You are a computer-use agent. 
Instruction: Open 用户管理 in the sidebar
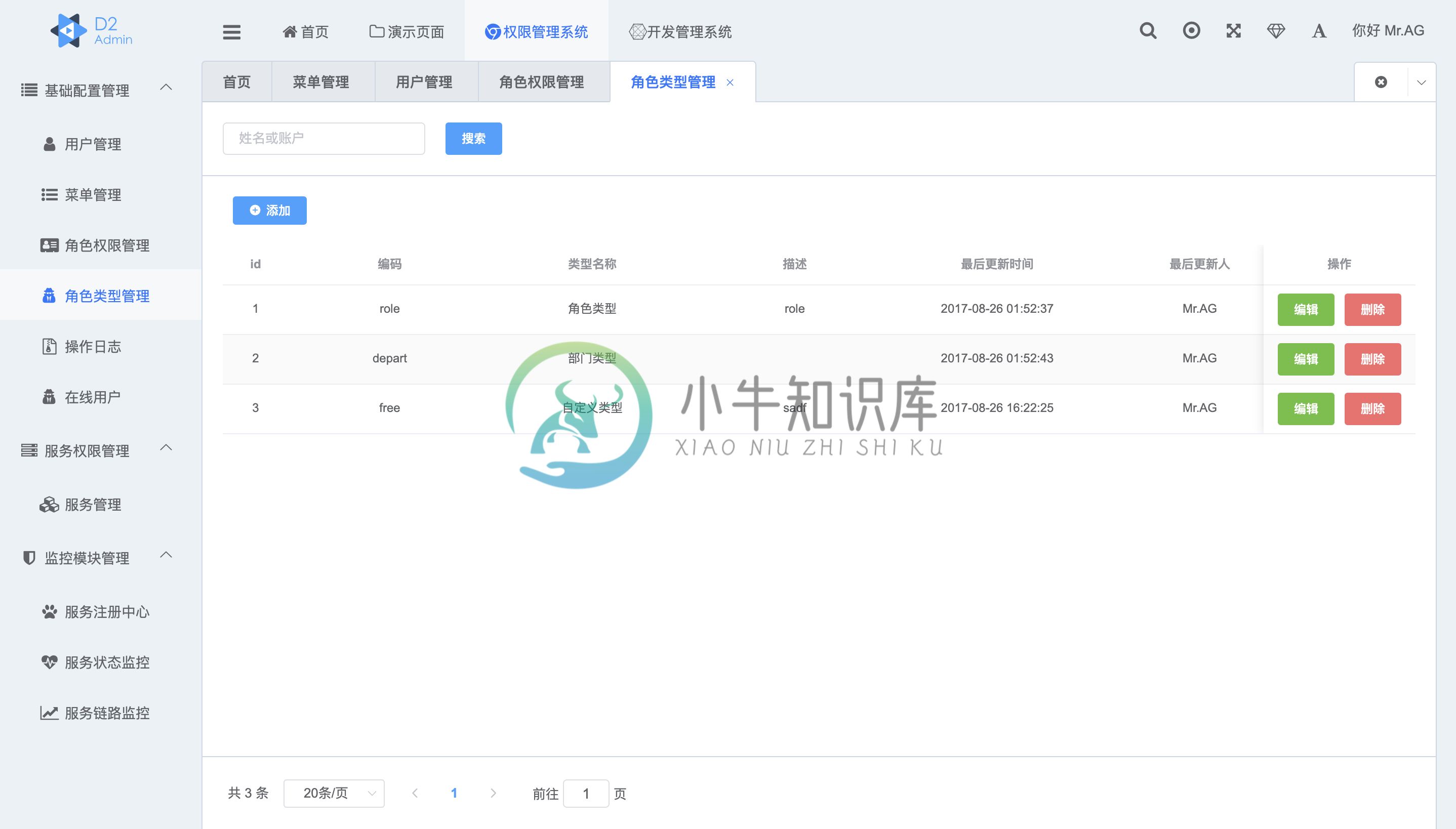coord(101,144)
